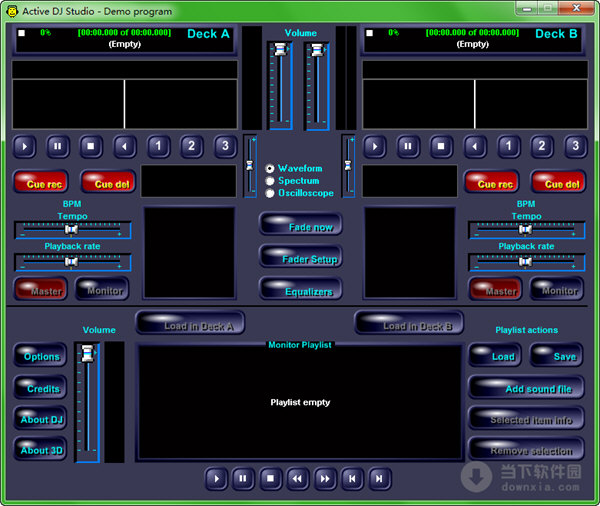Record a cue point on Deck A

(x=41, y=182)
